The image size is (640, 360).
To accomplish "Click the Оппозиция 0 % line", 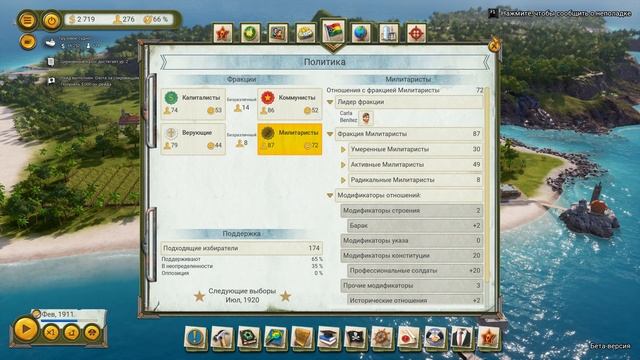I will [x=242, y=273].
